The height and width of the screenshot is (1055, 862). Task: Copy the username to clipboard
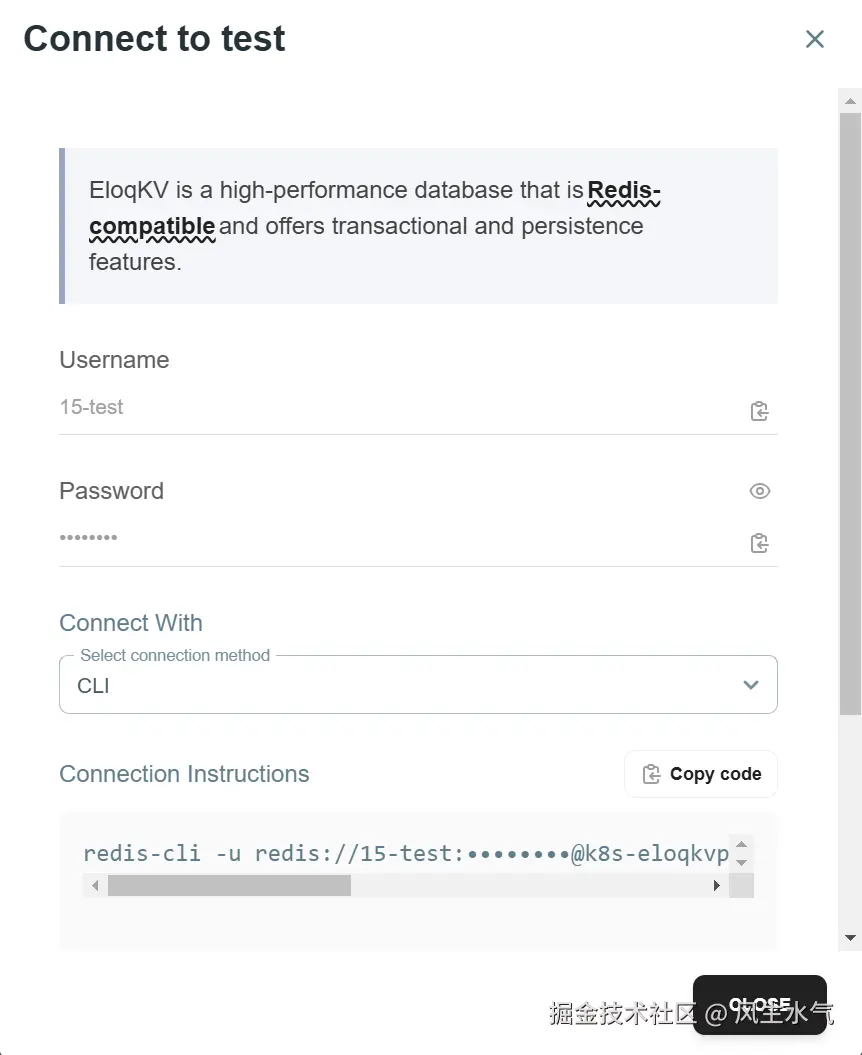coord(759,411)
